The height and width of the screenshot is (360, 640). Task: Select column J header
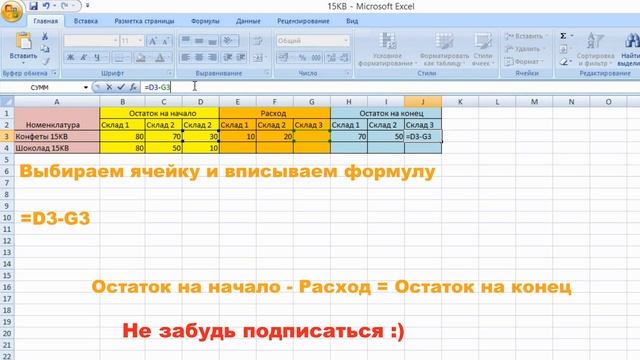[423, 102]
